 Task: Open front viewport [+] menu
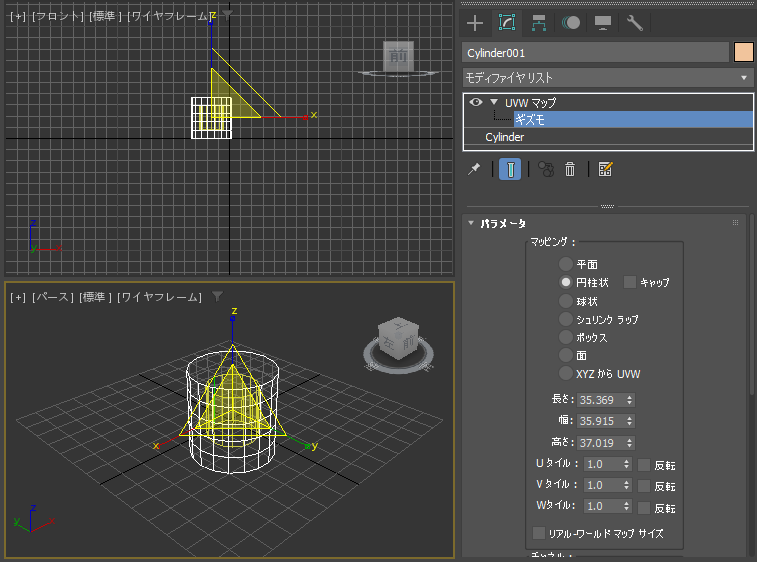(x=18, y=16)
